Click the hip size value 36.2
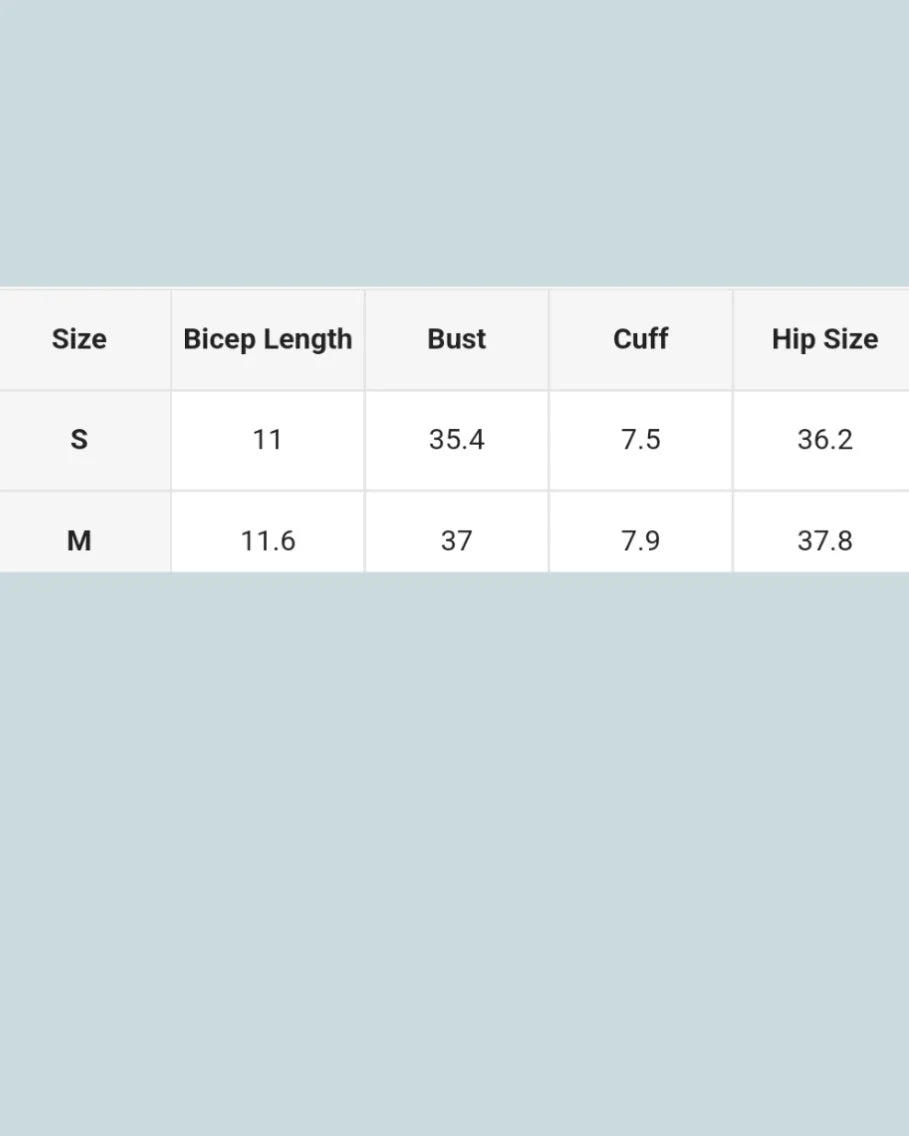 point(824,440)
